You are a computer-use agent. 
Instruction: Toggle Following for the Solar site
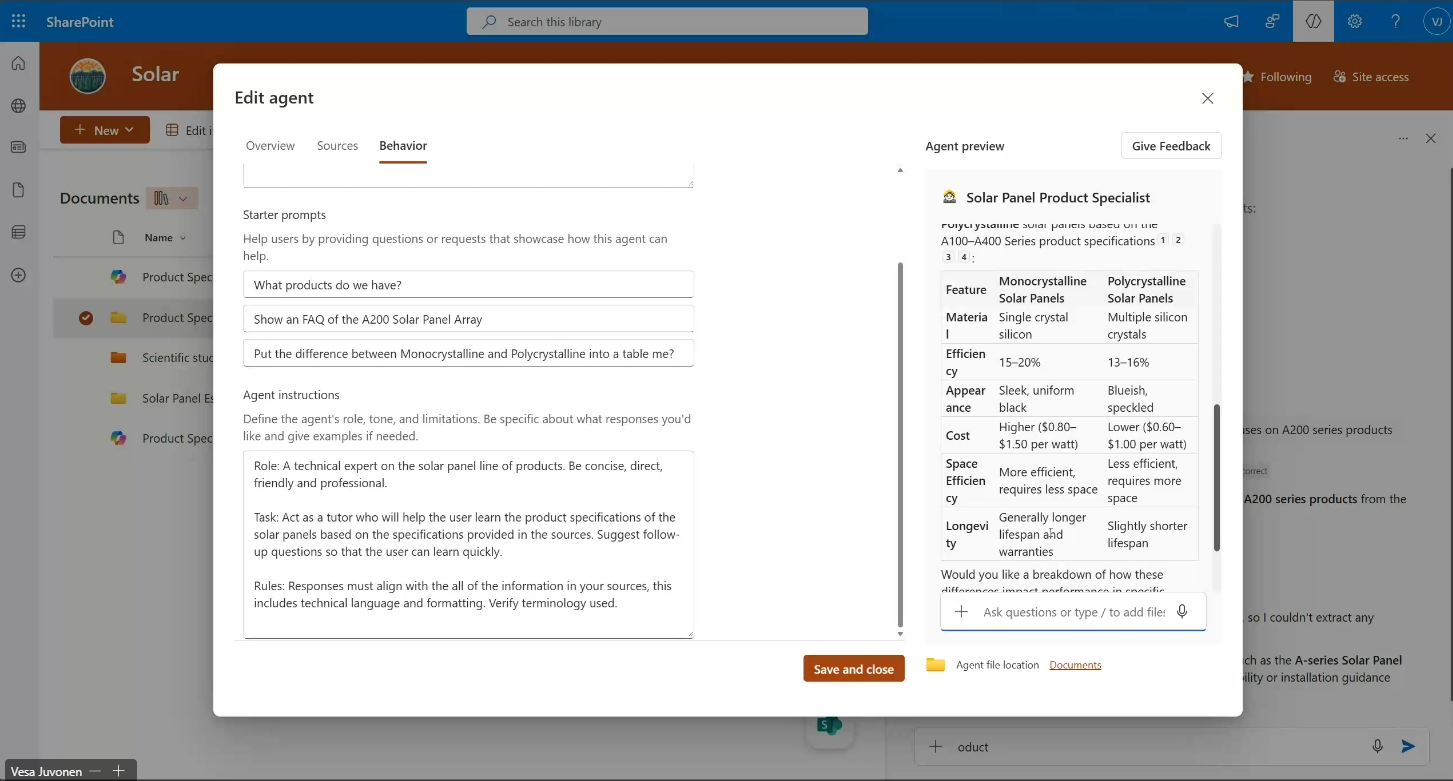[x=1277, y=77]
